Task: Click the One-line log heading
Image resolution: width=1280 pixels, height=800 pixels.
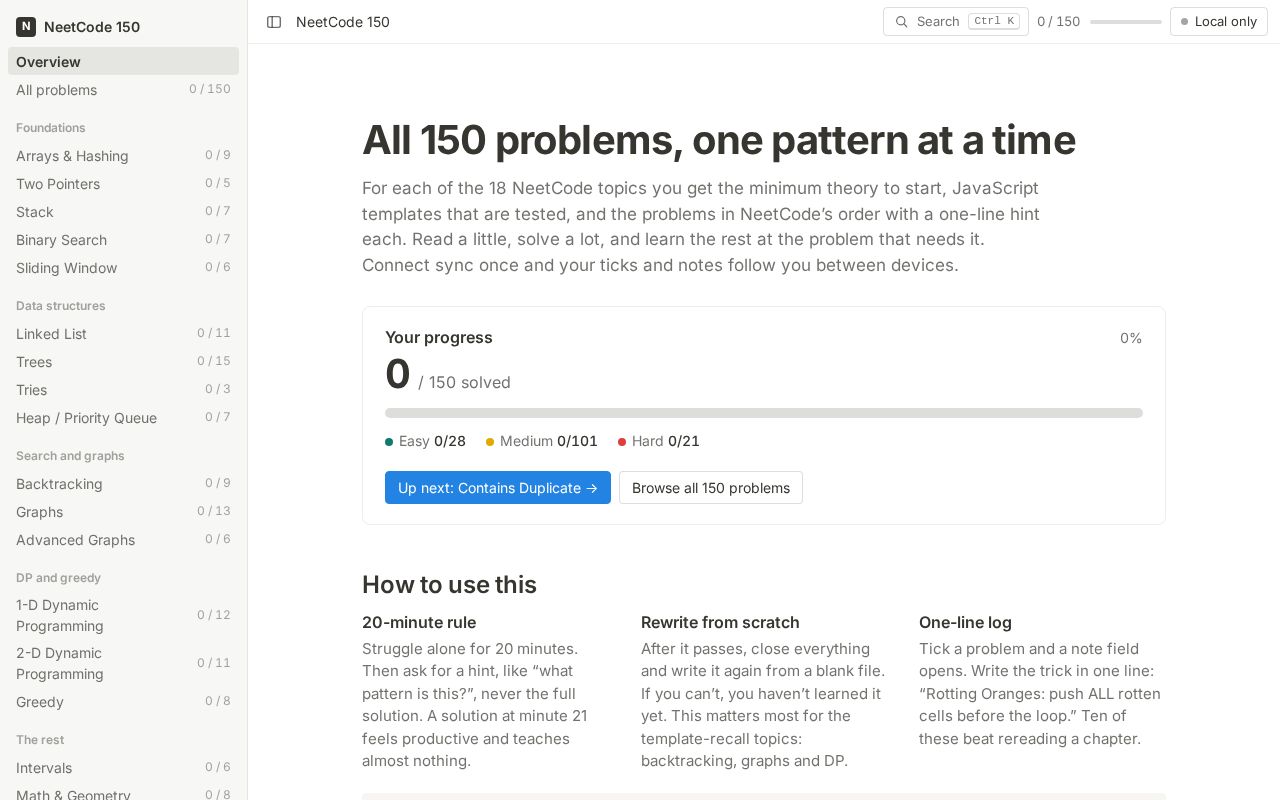Action: pos(965,622)
